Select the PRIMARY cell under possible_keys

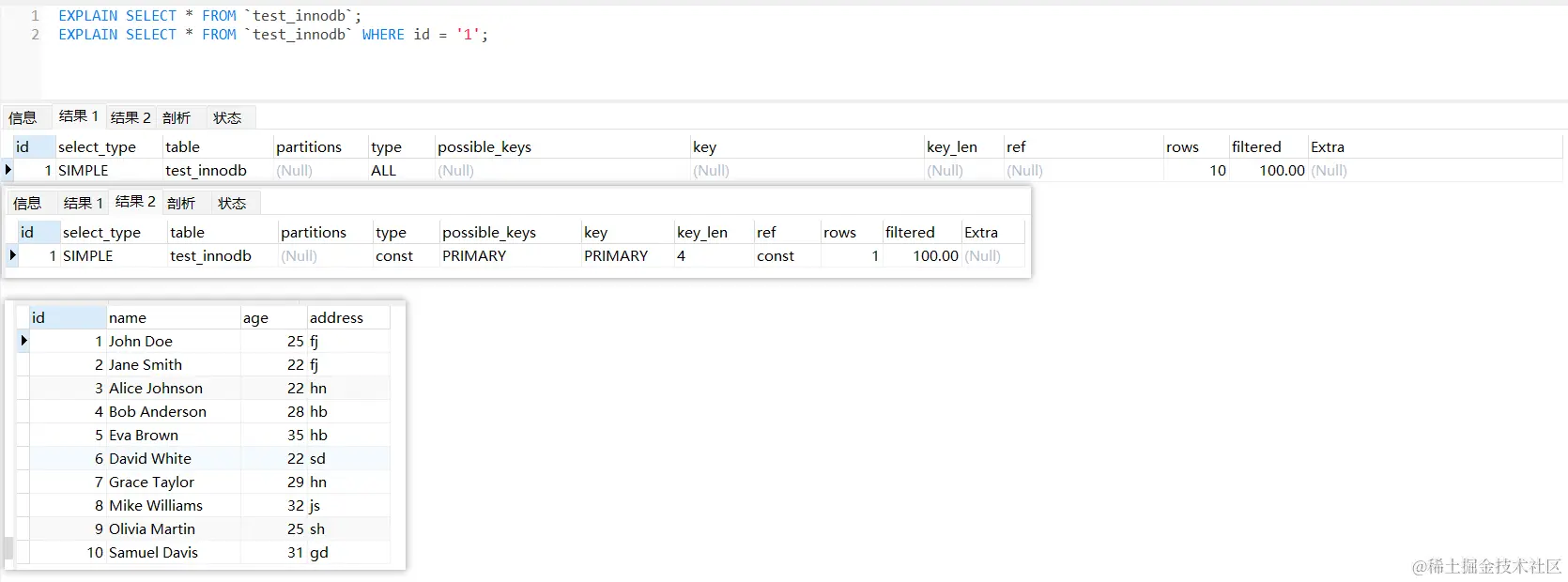(x=511, y=255)
